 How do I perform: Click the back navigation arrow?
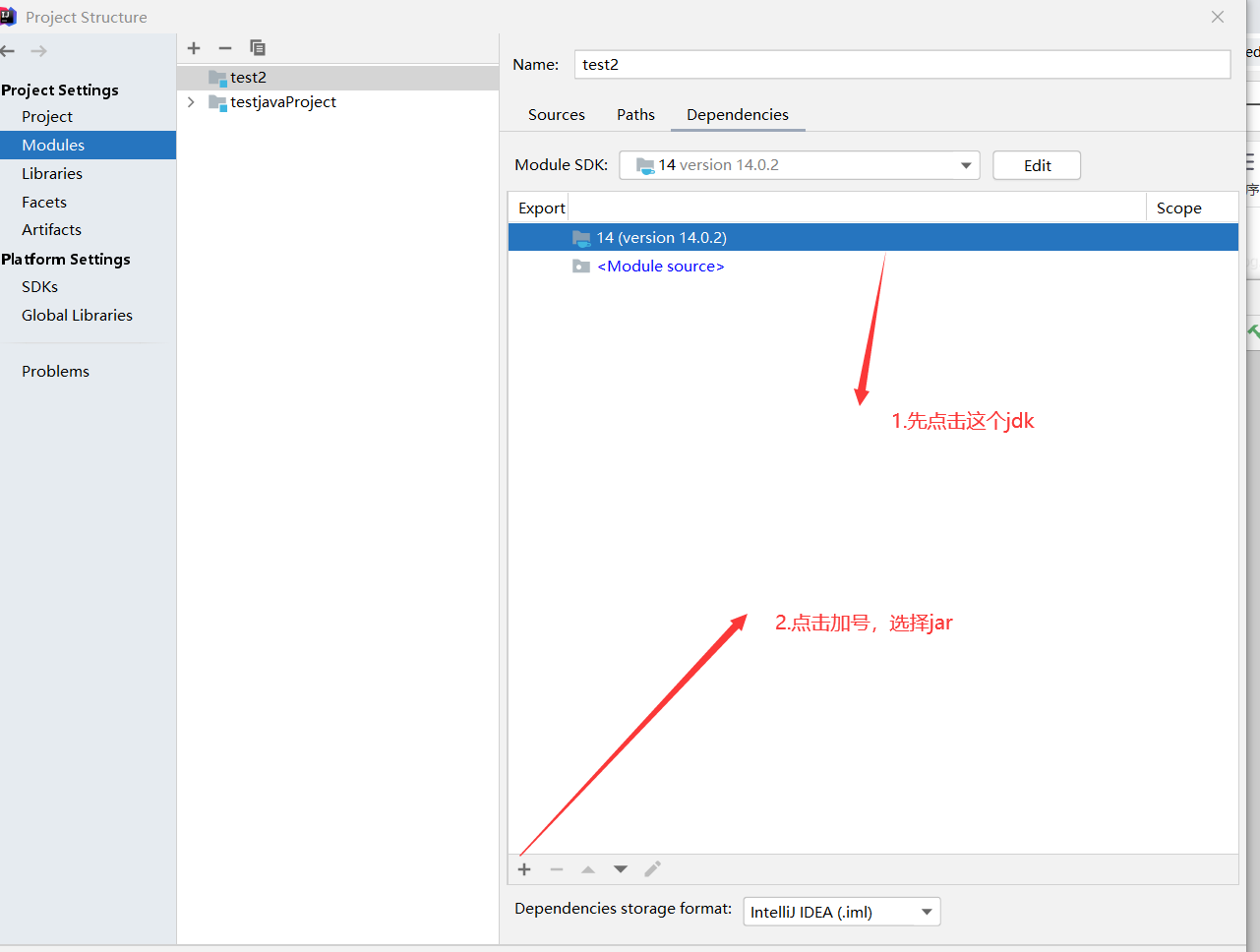8,51
